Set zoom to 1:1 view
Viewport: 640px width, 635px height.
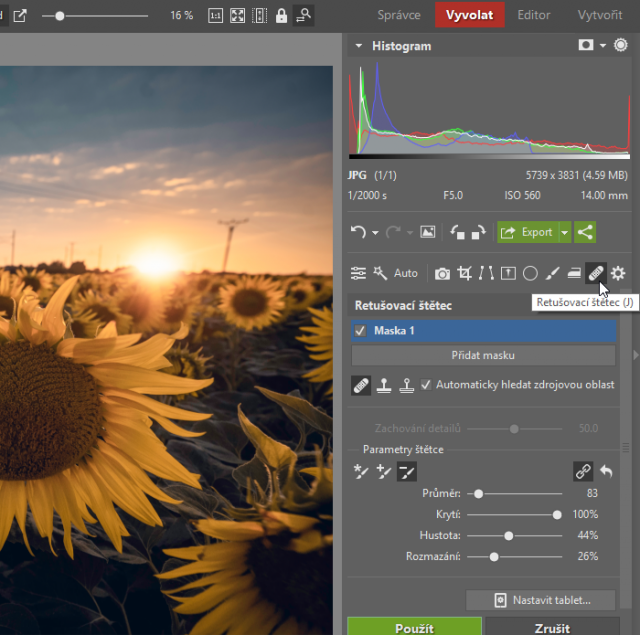click(216, 16)
